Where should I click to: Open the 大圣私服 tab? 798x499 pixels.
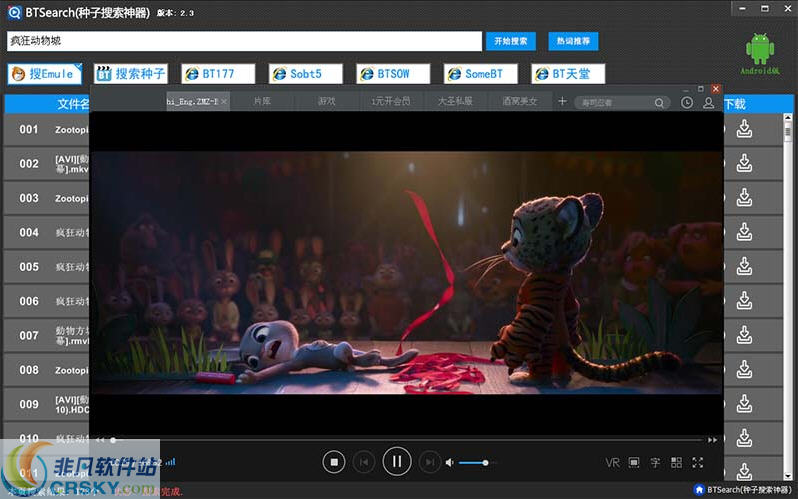455,101
